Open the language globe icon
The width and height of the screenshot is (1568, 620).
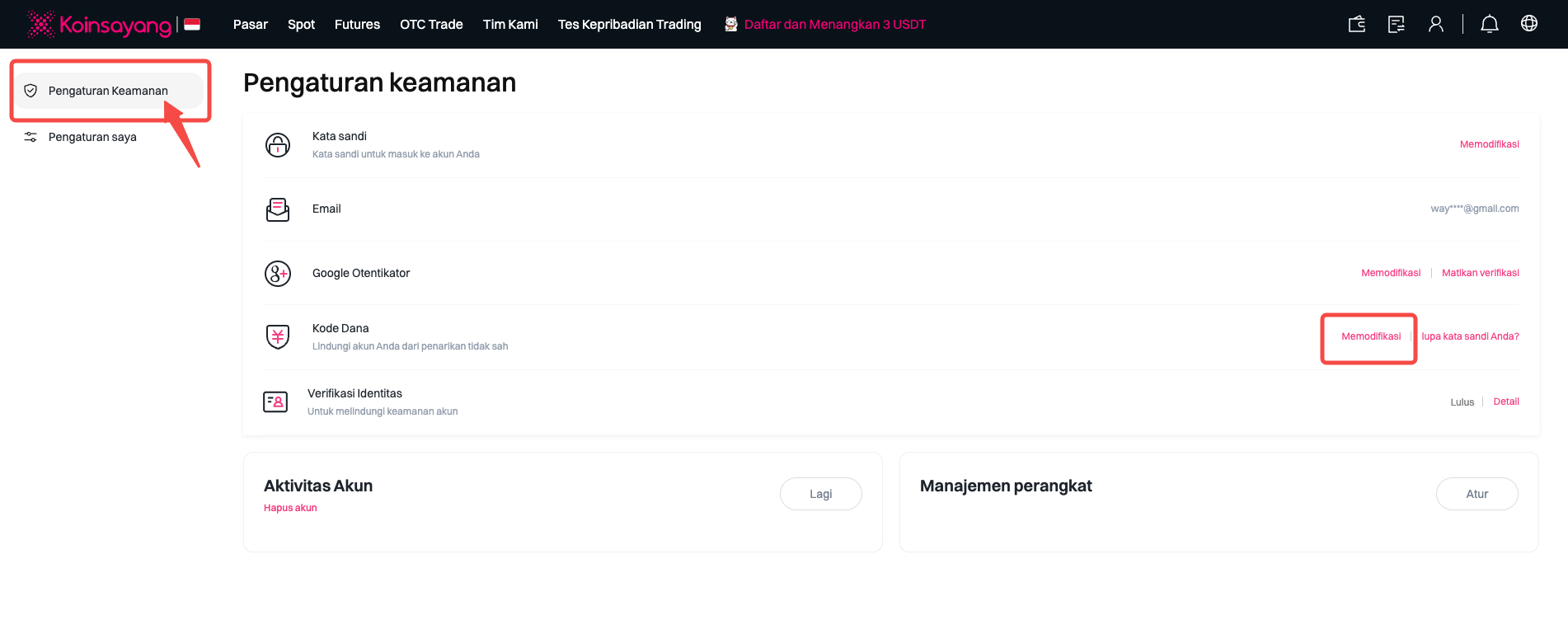1528,24
